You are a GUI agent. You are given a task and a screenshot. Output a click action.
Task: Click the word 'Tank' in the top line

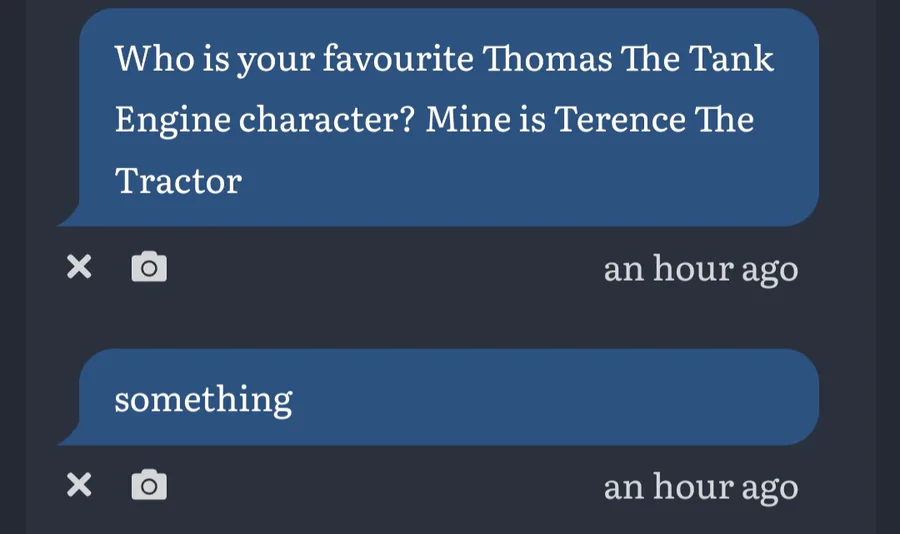tap(731, 59)
